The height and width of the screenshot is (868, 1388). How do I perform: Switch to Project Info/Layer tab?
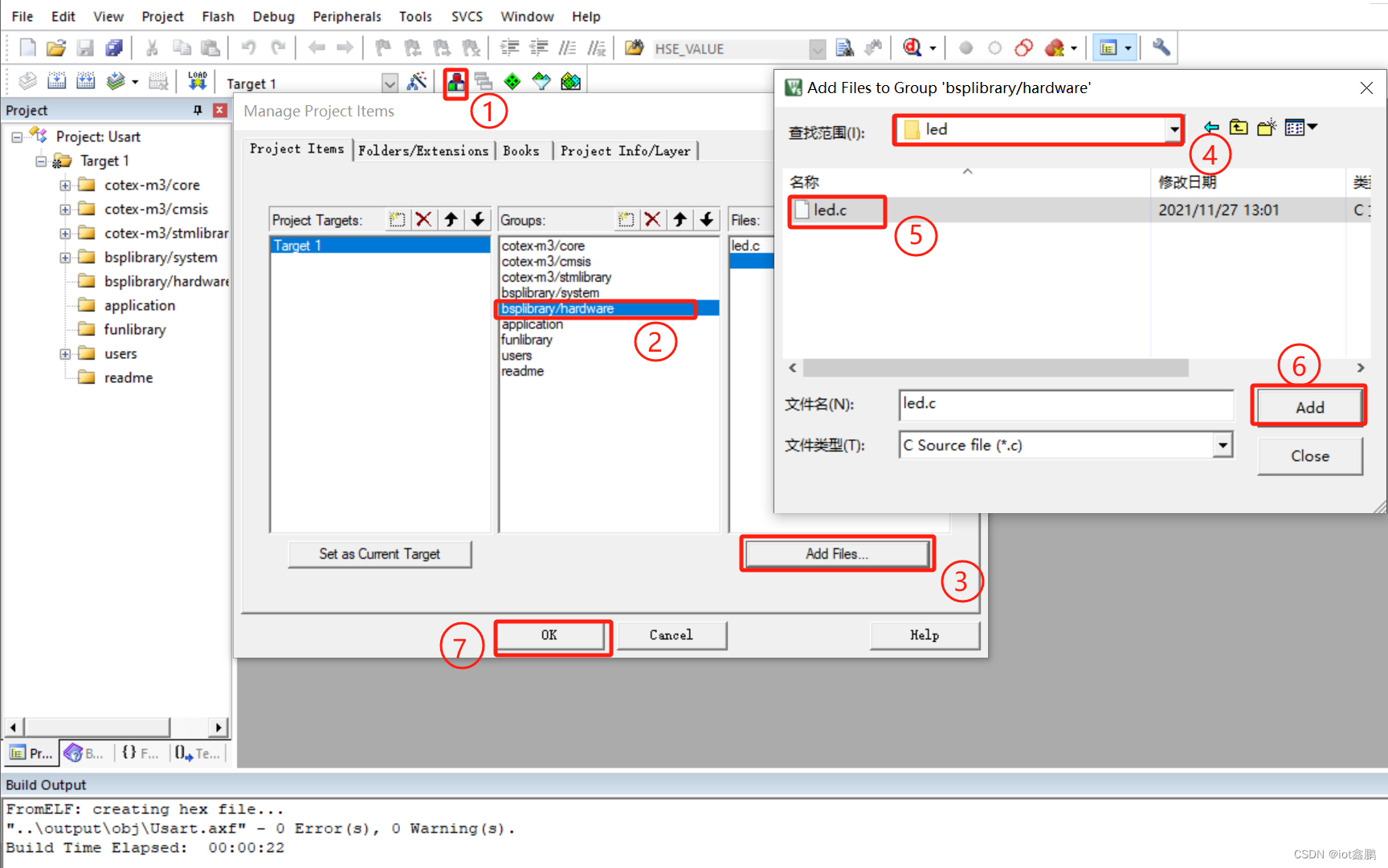625,150
